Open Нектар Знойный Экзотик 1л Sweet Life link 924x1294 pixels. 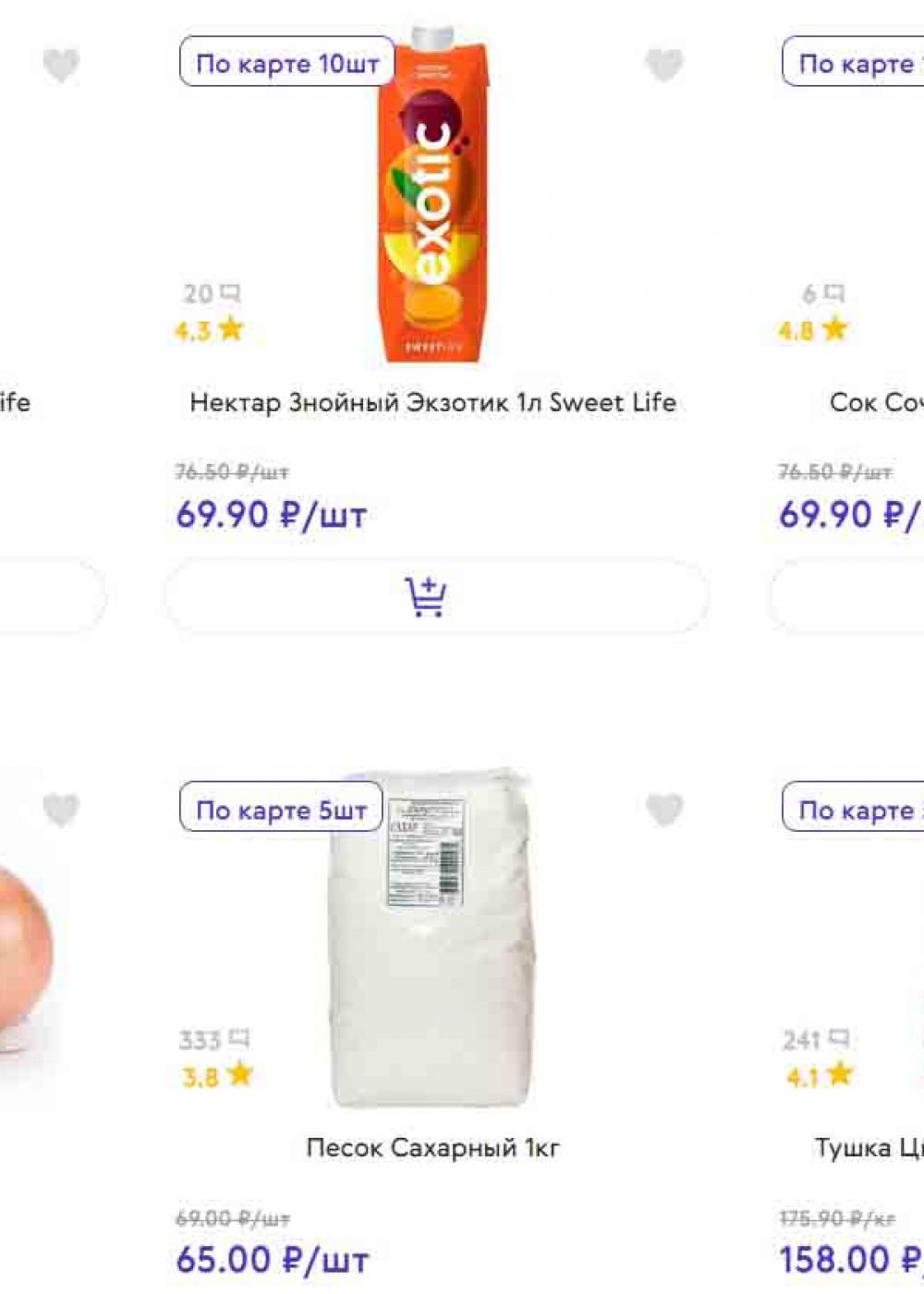[433, 403]
